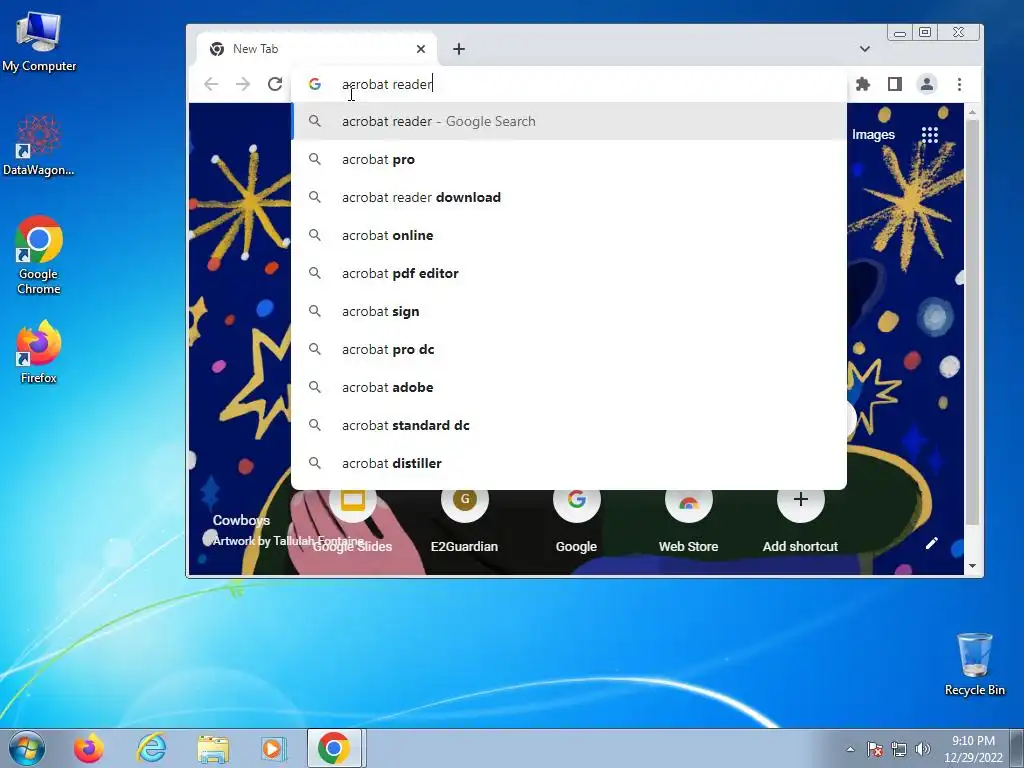
Task: Open Windows Explorer from the taskbar
Action: coord(213,748)
